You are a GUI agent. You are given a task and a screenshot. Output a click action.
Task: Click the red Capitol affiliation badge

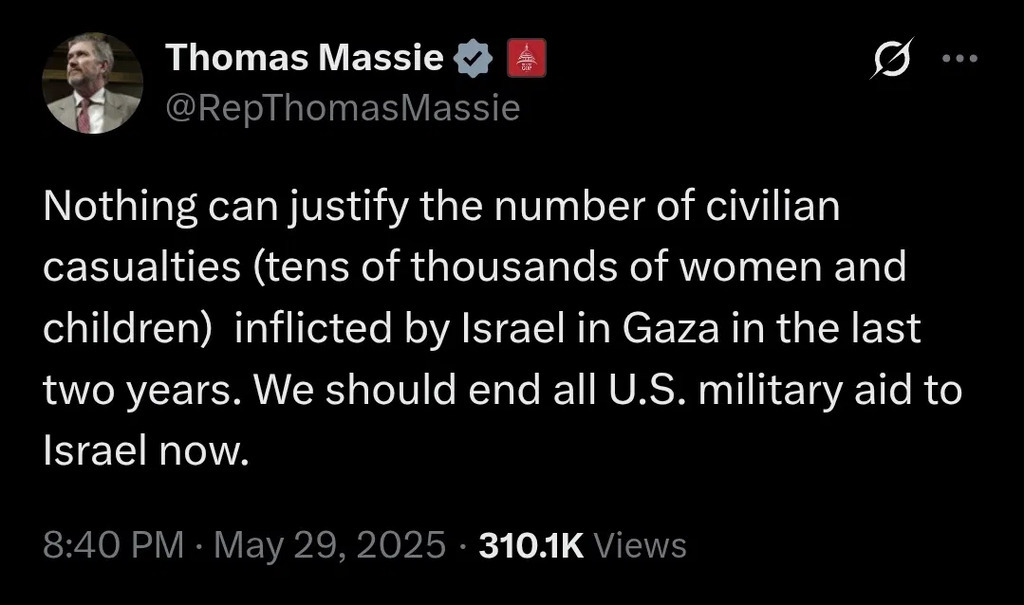[527, 60]
